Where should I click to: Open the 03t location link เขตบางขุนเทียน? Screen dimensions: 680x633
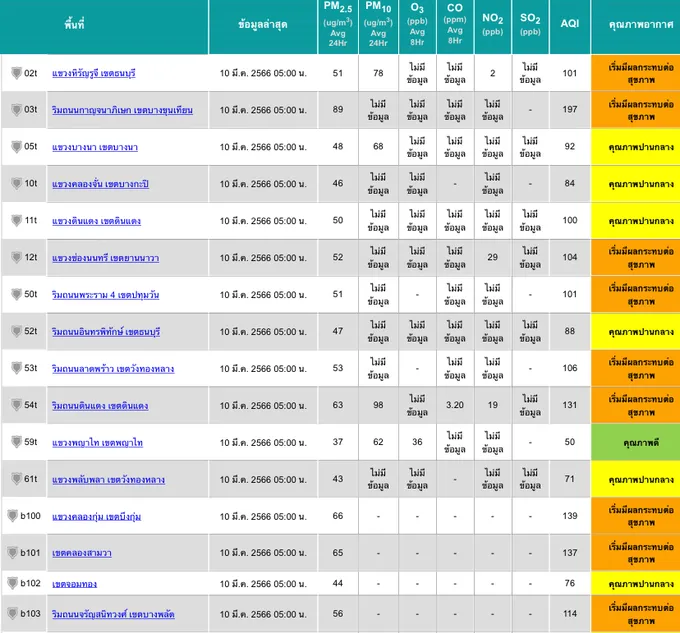122,110
